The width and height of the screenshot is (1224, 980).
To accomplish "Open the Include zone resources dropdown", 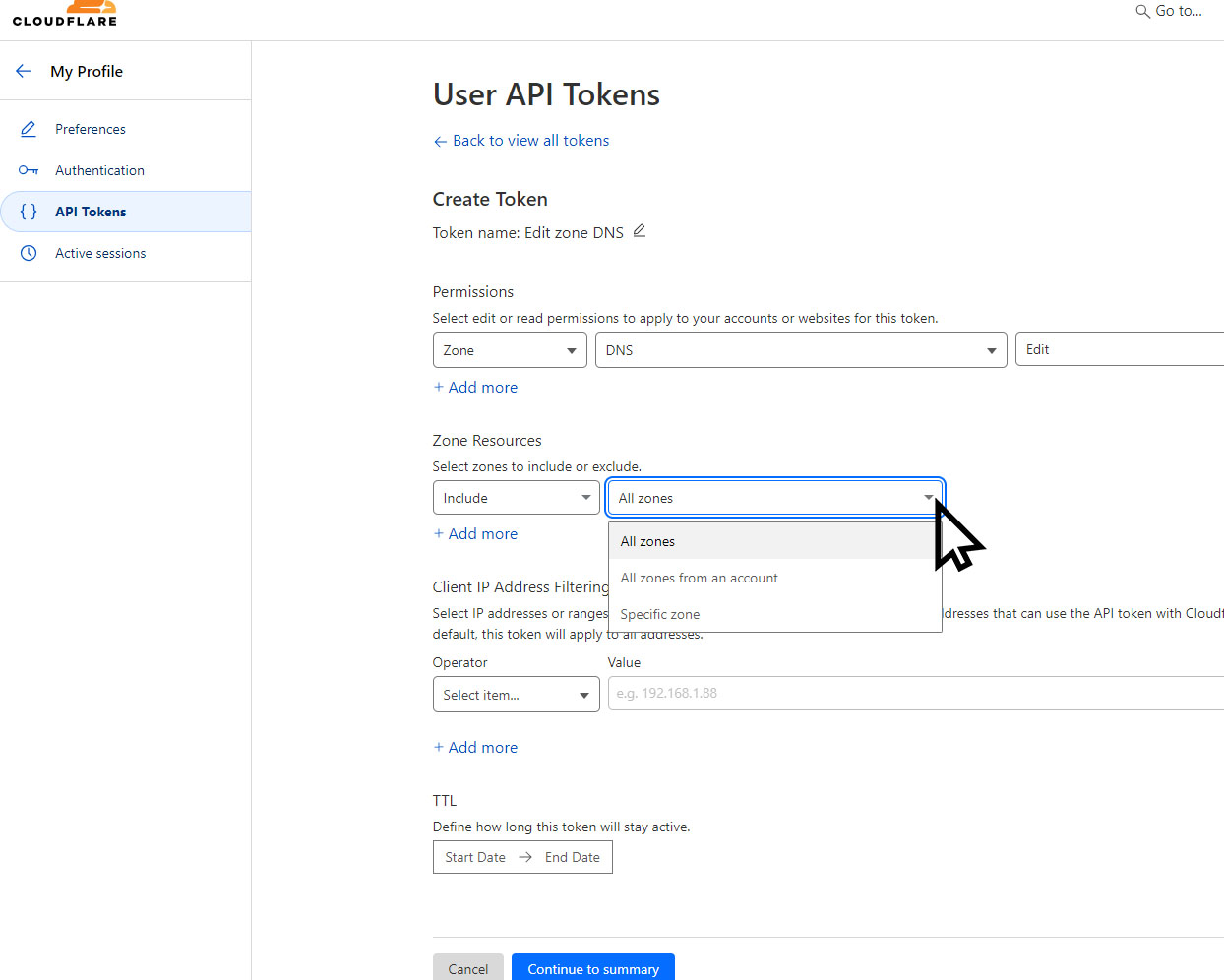I will pyautogui.click(x=516, y=498).
